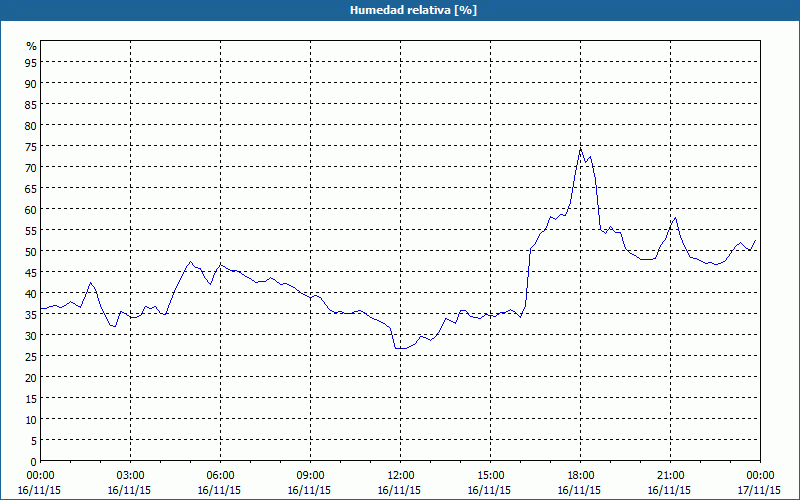Image resolution: width=800 pixels, height=500 pixels.
Task: Select the 16/11/15 date under 06:00
Action: [219, 490]
